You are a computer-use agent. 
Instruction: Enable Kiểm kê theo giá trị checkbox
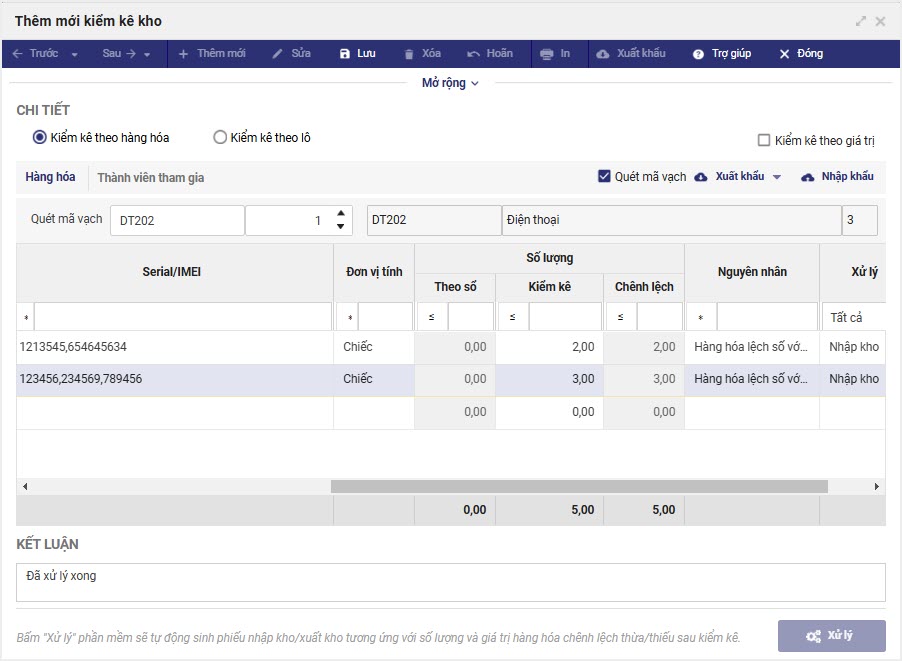tap(765, 141)
